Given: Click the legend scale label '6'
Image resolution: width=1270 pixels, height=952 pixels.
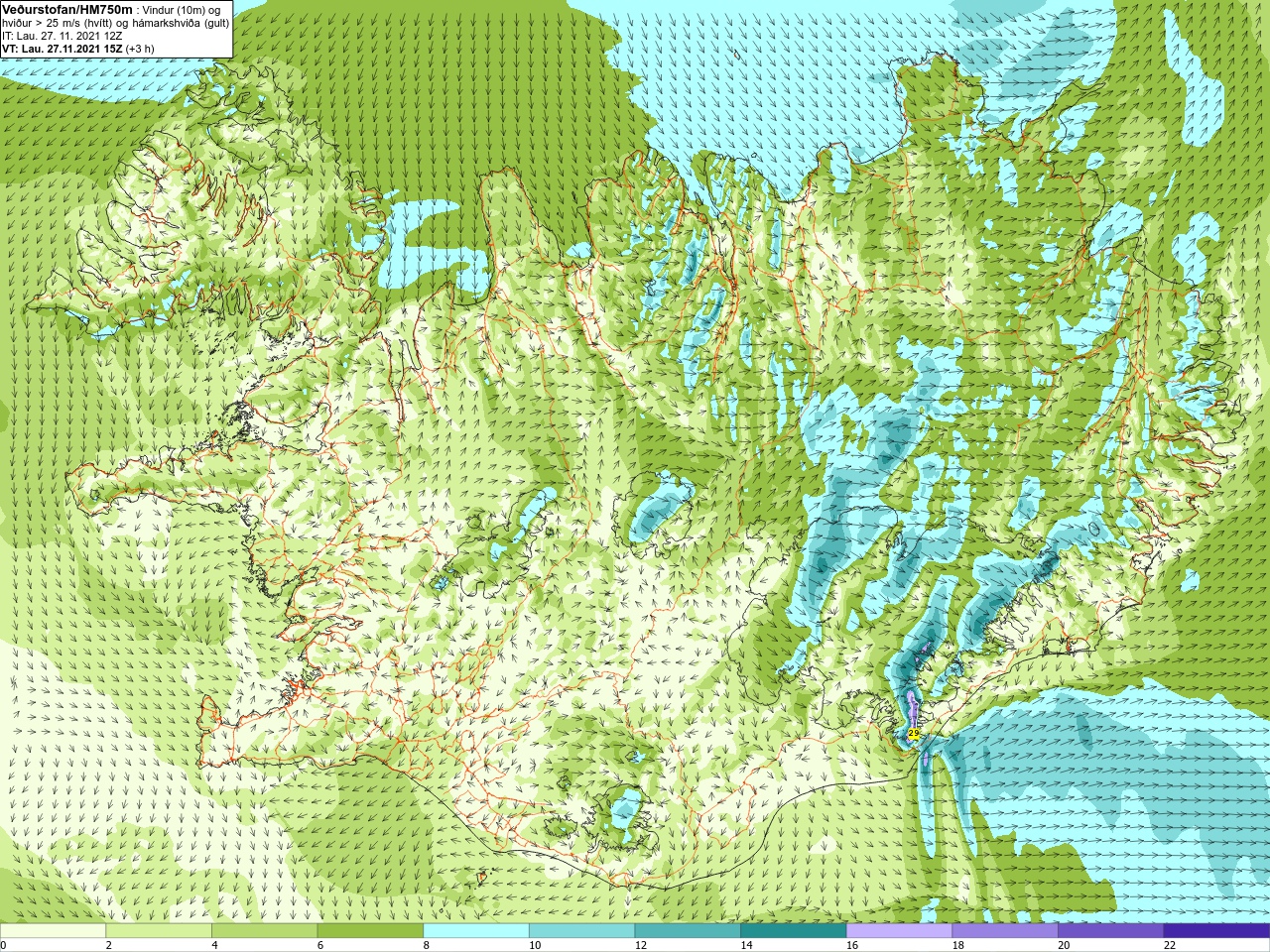Looking at the screenshot, I should 320,945.
